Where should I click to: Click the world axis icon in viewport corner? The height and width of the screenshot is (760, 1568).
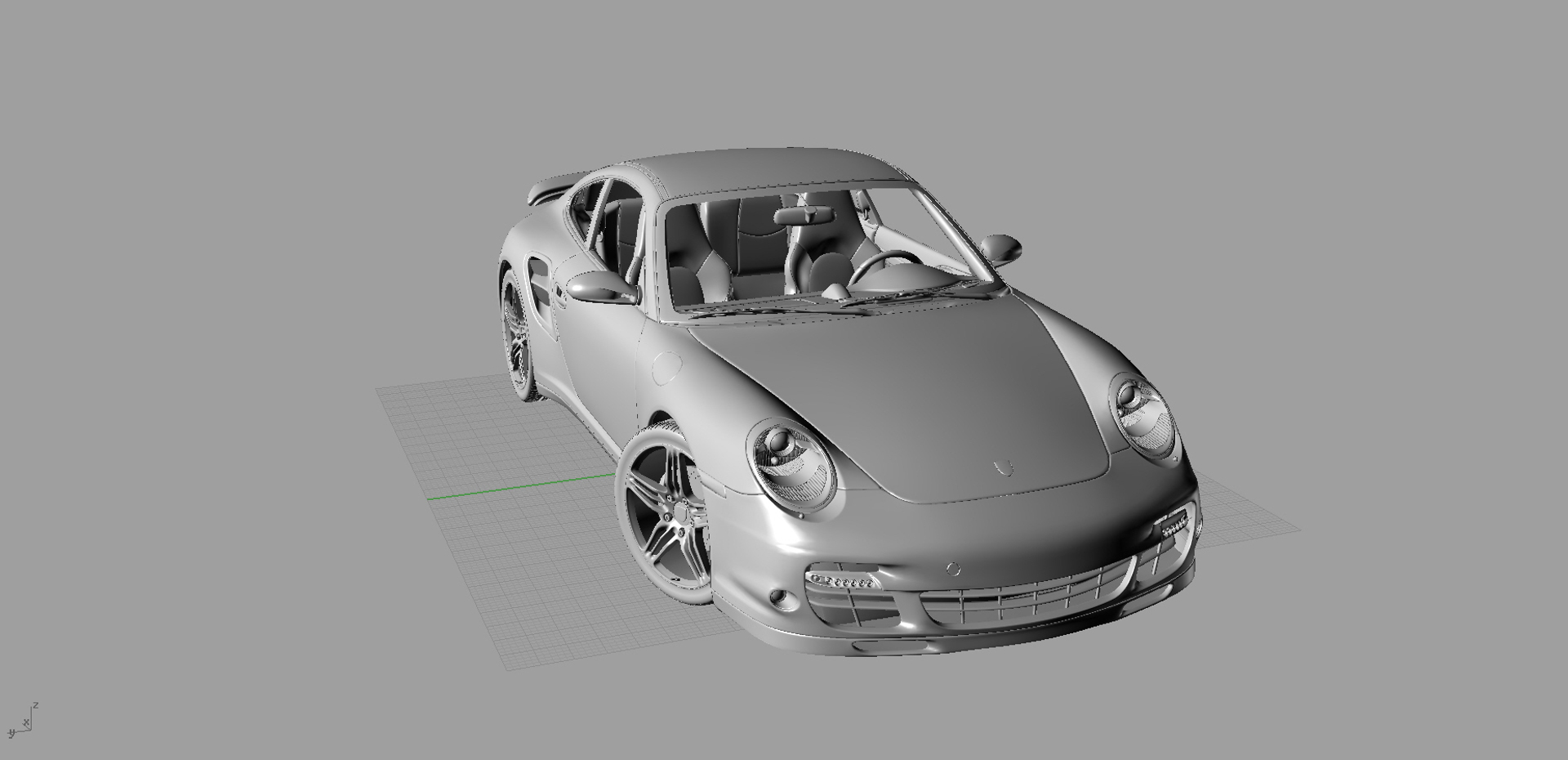(x=22, y=720)
